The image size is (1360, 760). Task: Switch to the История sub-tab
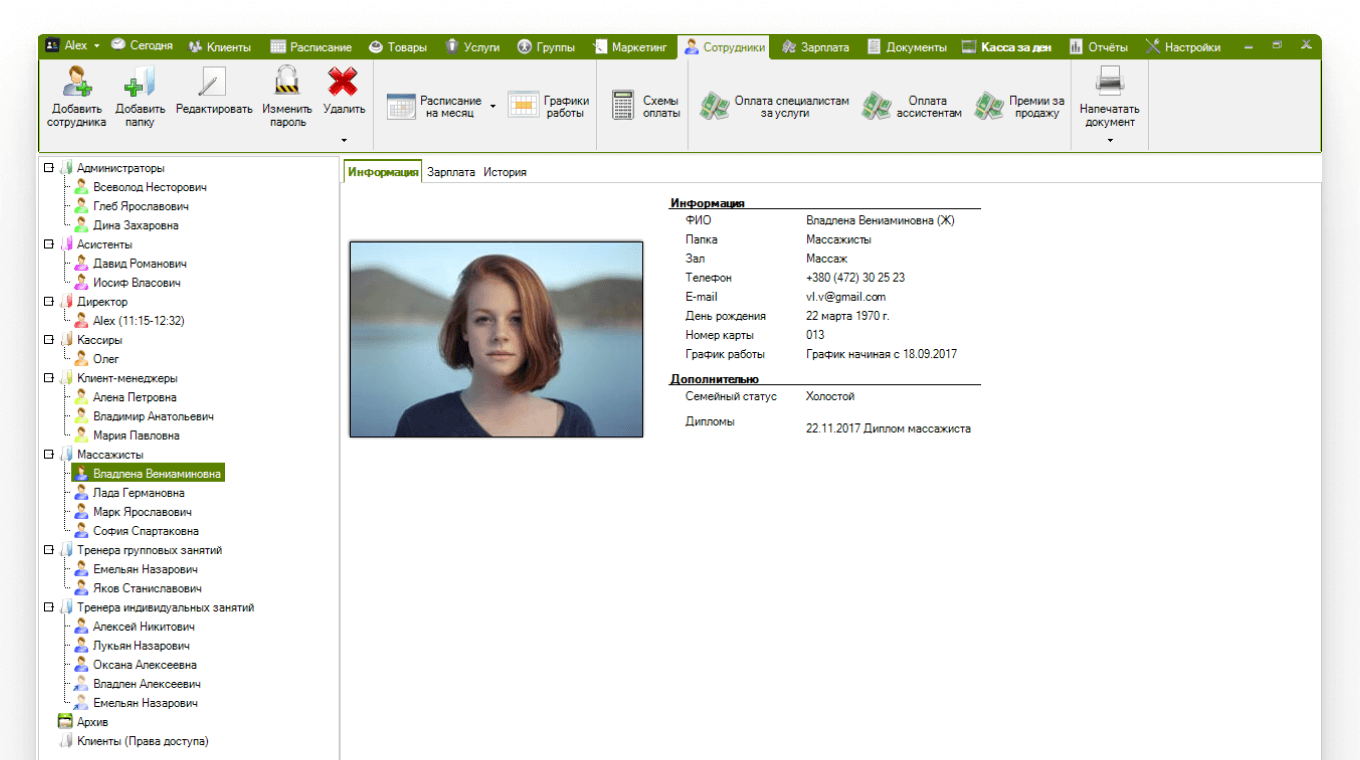505,172
